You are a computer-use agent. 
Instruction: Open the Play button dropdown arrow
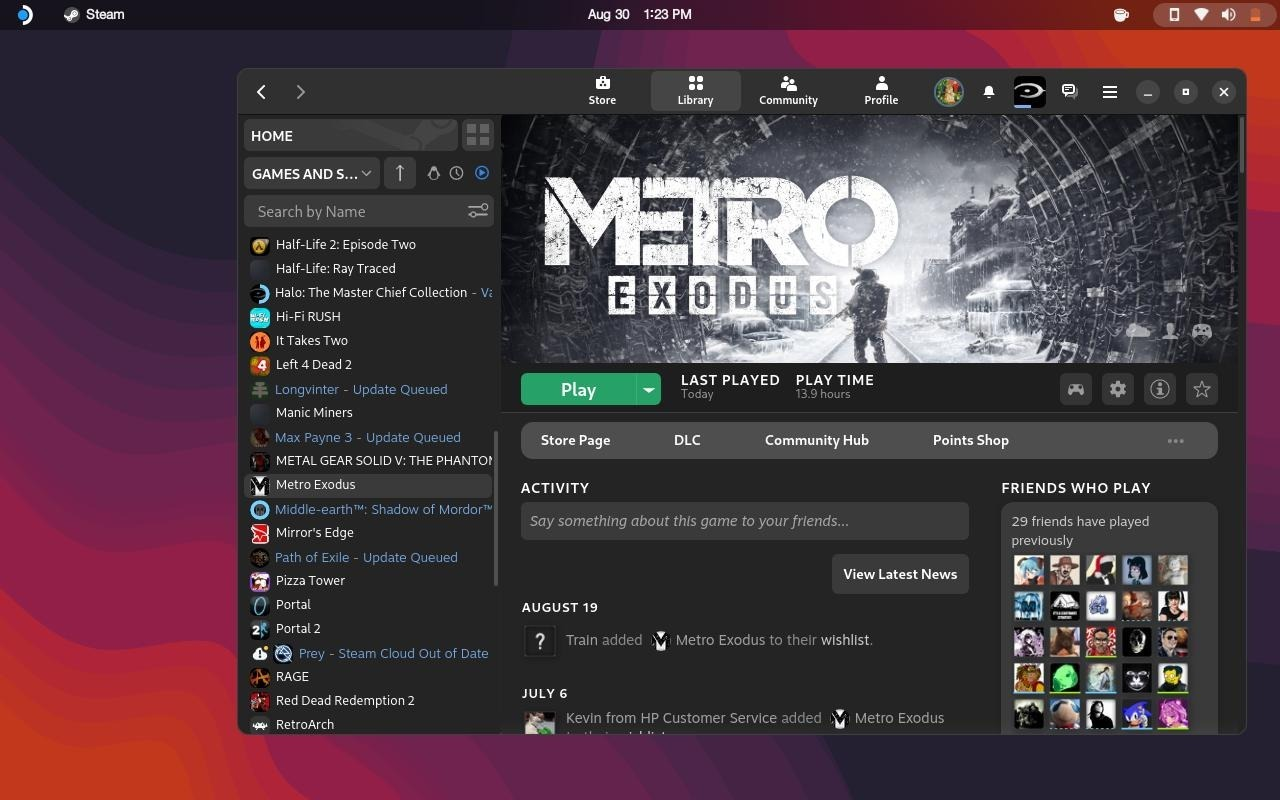[x=648, y=389]
